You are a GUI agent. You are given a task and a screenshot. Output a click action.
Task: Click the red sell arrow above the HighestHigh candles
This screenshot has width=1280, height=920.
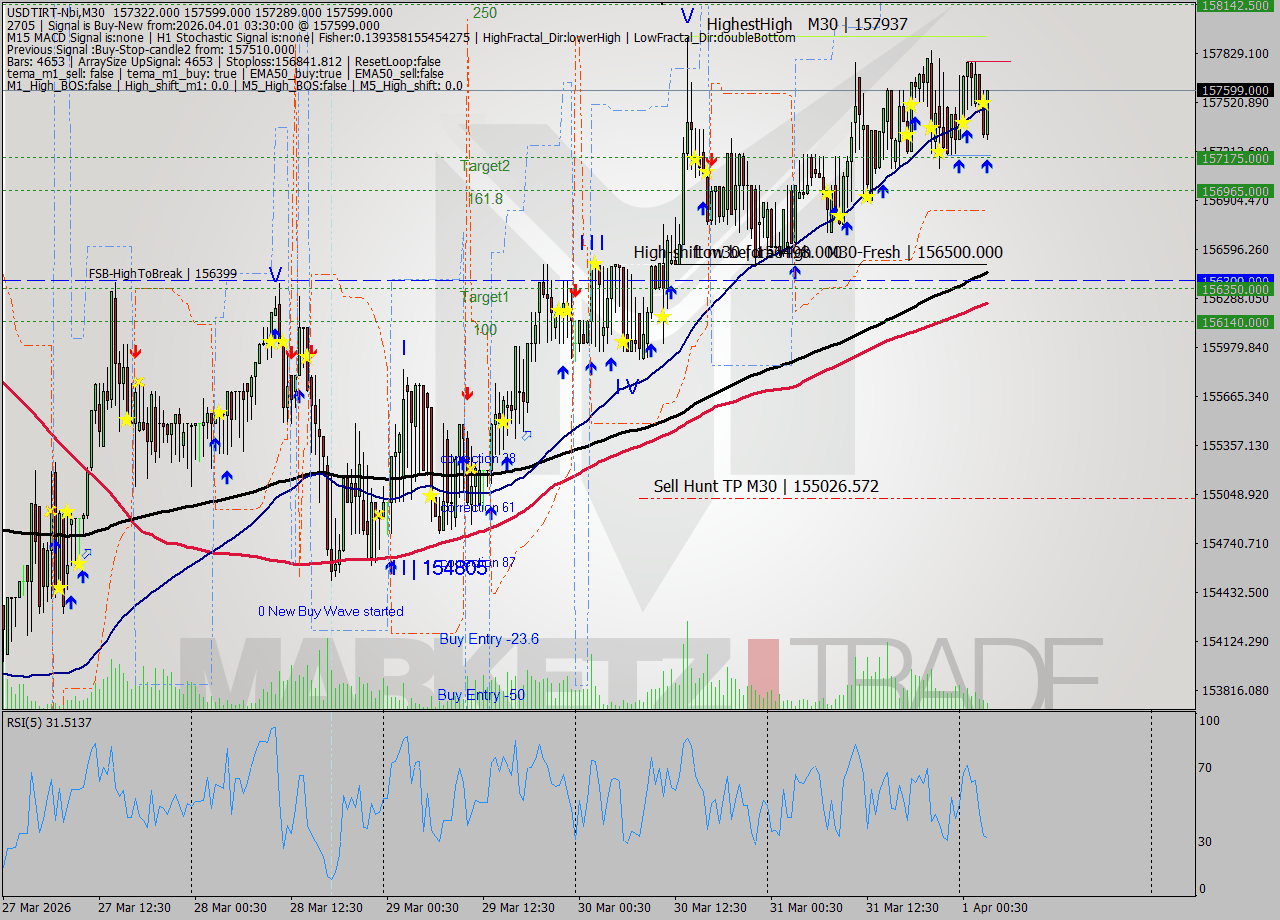pos(712,158)
